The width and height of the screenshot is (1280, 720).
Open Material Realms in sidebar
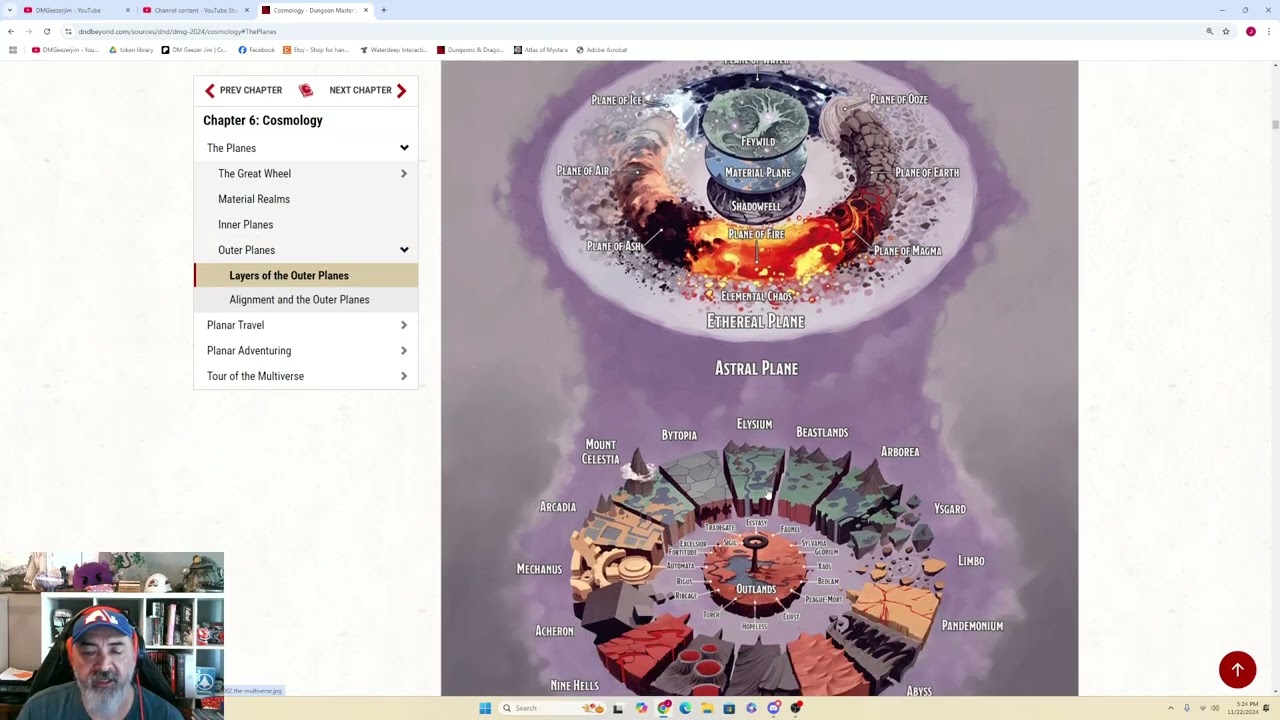coord(254,199)
